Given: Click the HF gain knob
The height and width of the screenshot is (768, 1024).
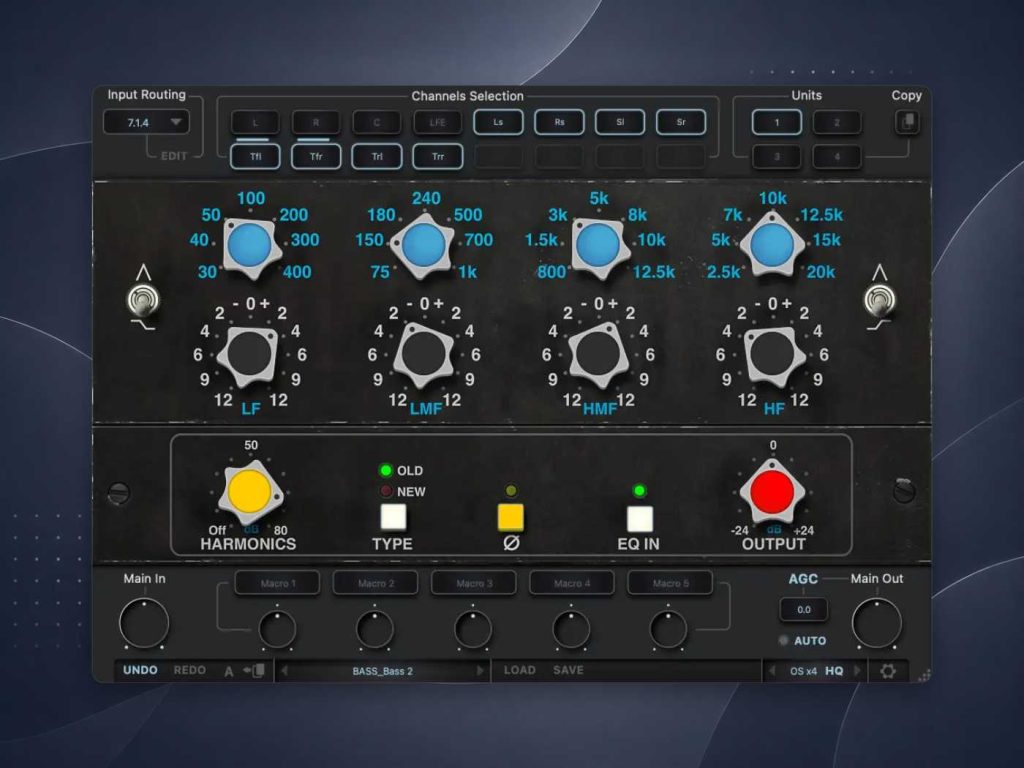Looking at the screenshot, I should coord(772,353).
